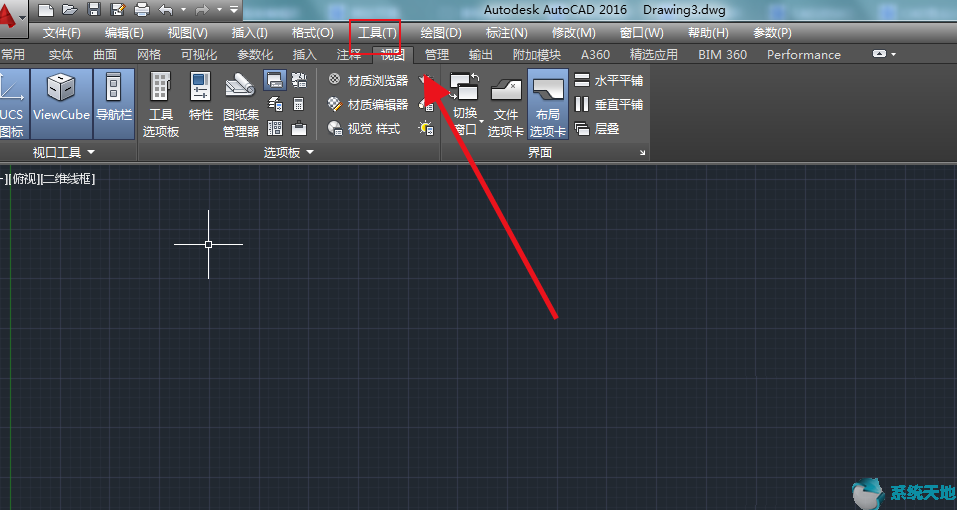Open the 标注(N) menu
This screenshot has width=957, height=510.
tap(507, 32)
